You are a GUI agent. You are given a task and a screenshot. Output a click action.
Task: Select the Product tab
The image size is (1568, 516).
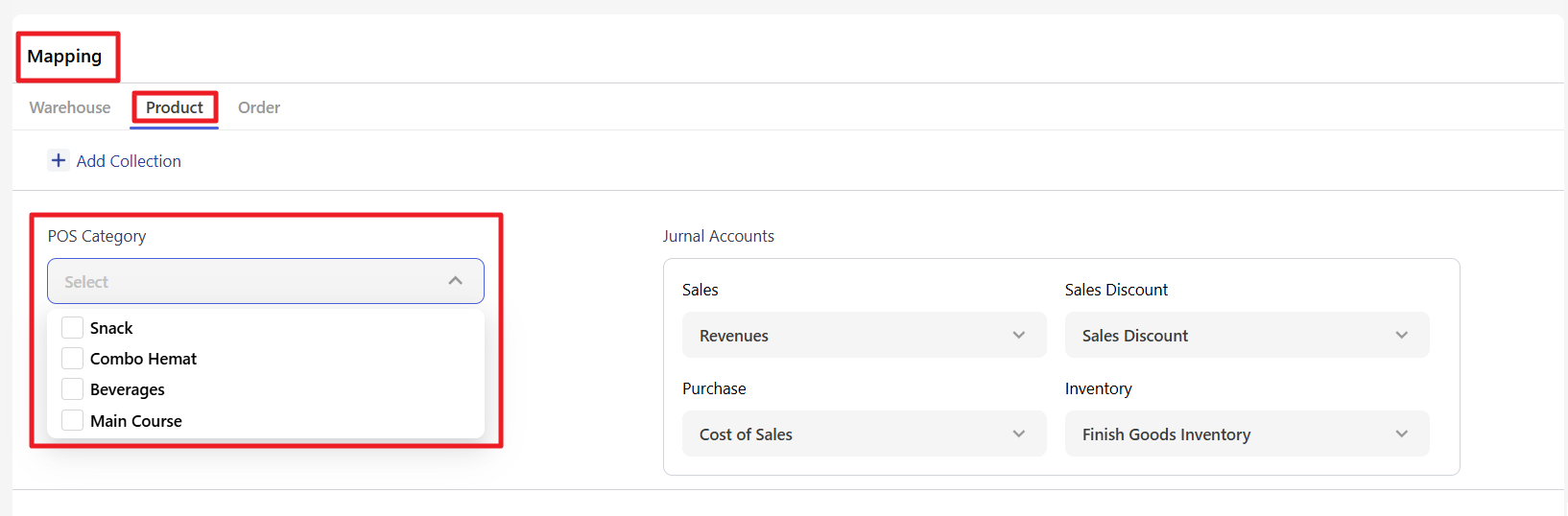(x=175, y=107)
